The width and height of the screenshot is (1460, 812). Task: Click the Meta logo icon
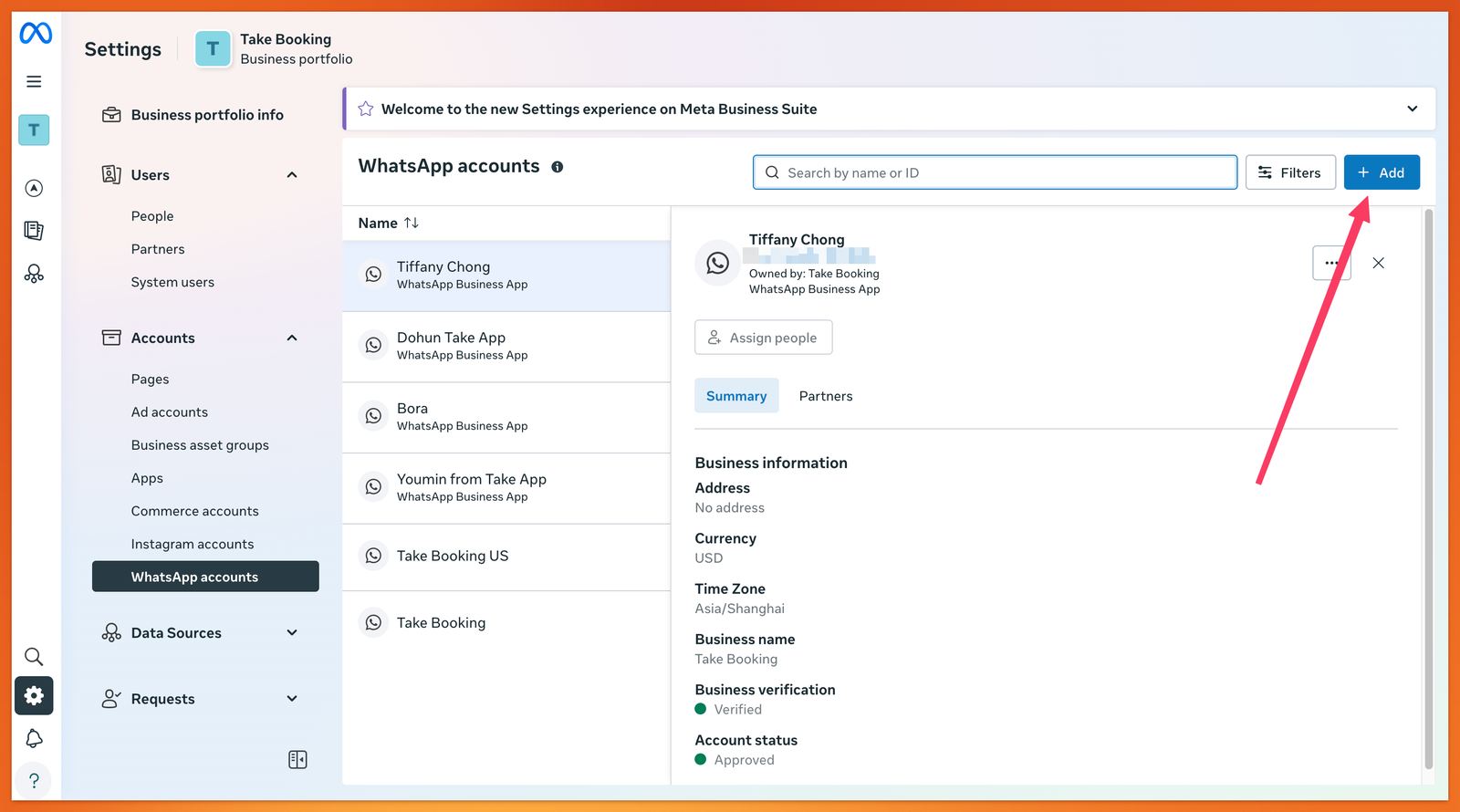(x=36, y=33)
